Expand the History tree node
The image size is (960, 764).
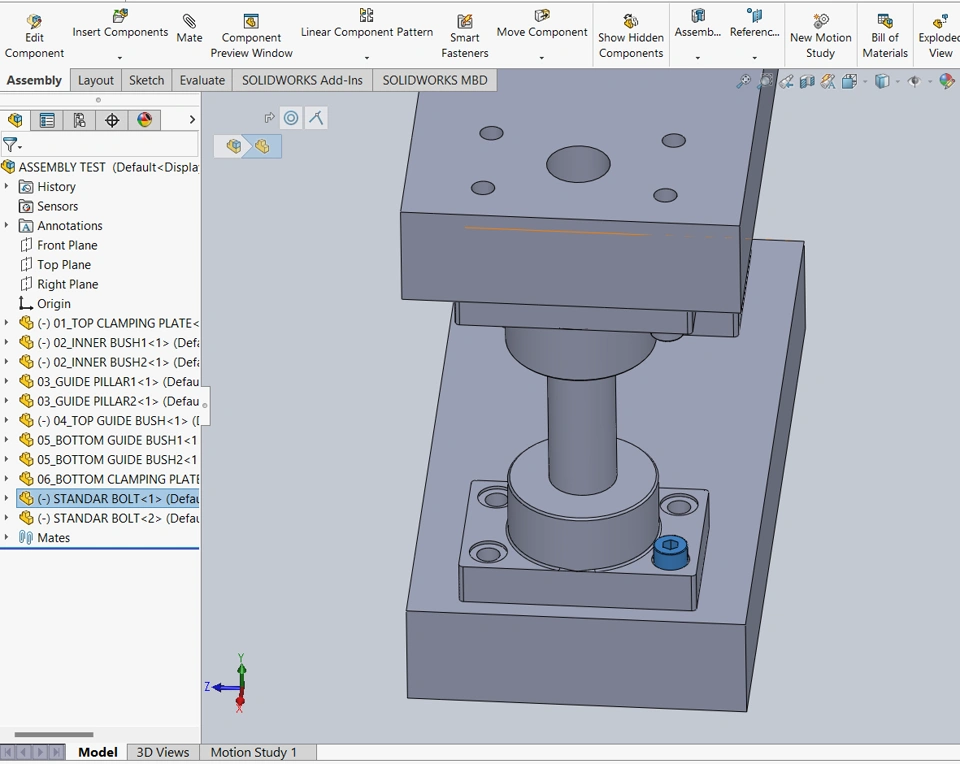(7, 187)
